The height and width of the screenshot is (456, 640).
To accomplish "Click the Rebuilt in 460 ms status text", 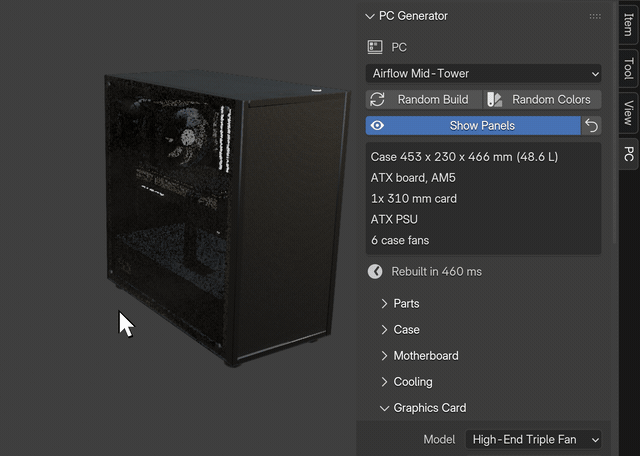I will click(436, 271).
